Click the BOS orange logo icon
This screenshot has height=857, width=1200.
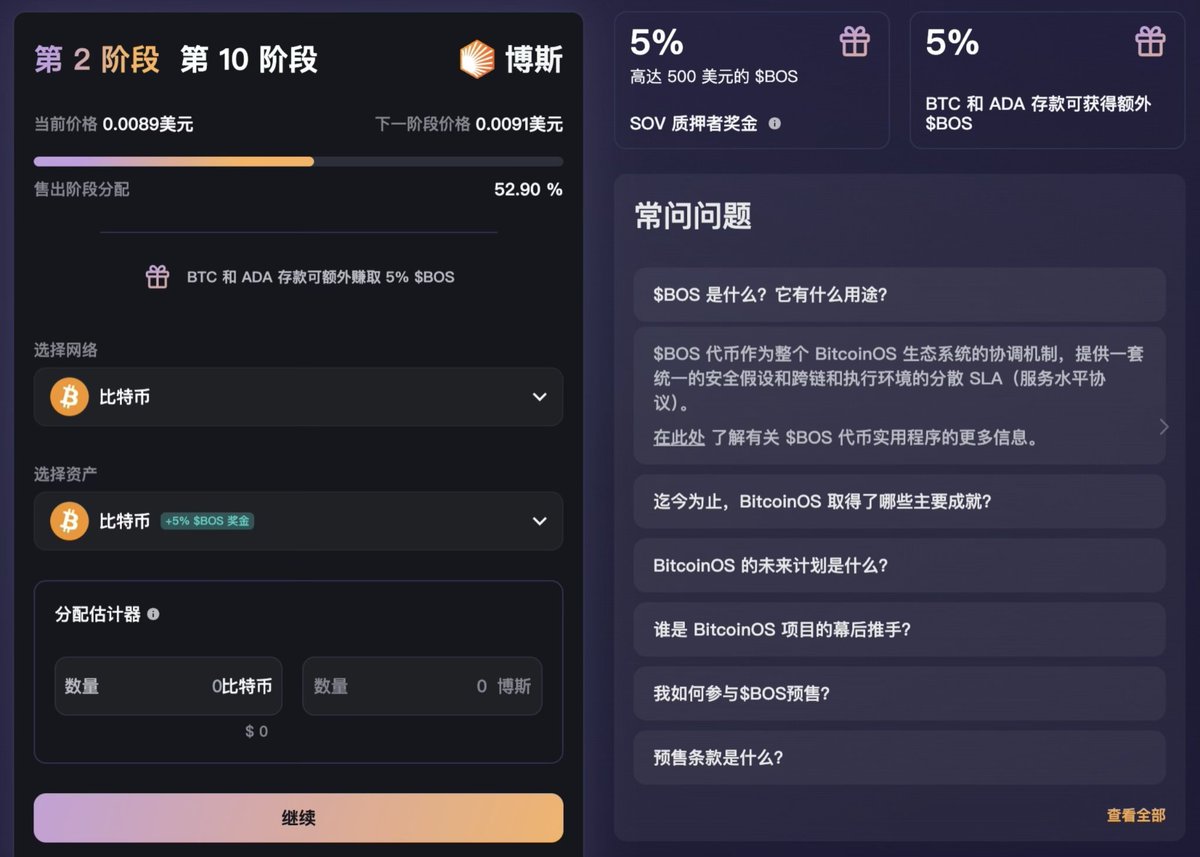477,59
